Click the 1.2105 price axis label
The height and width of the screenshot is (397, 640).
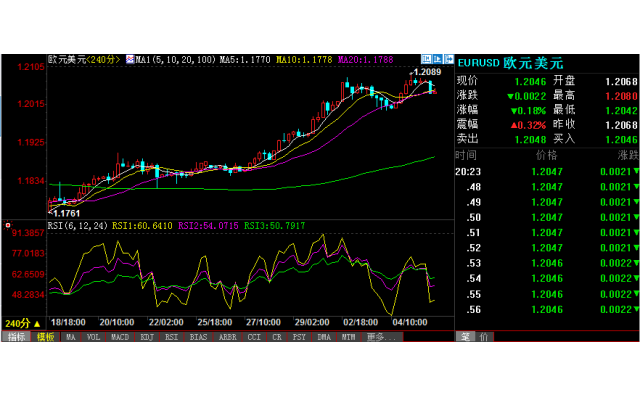tap(31, 67)
